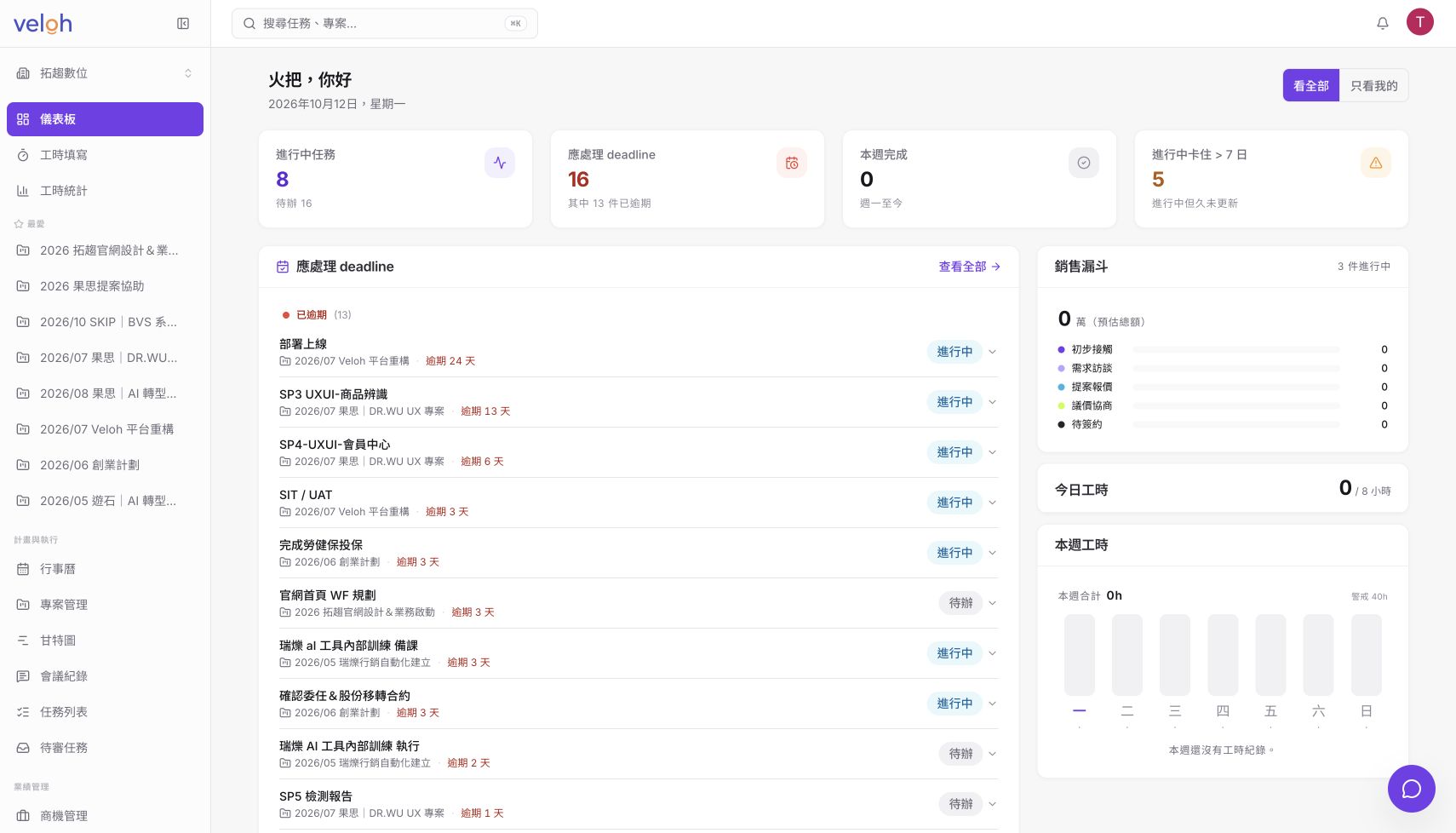This screenshot has width=1456, height=833.
Task: Open the 瑞爍 aI 工具內部訓練 備課 task
Action: 348,646
